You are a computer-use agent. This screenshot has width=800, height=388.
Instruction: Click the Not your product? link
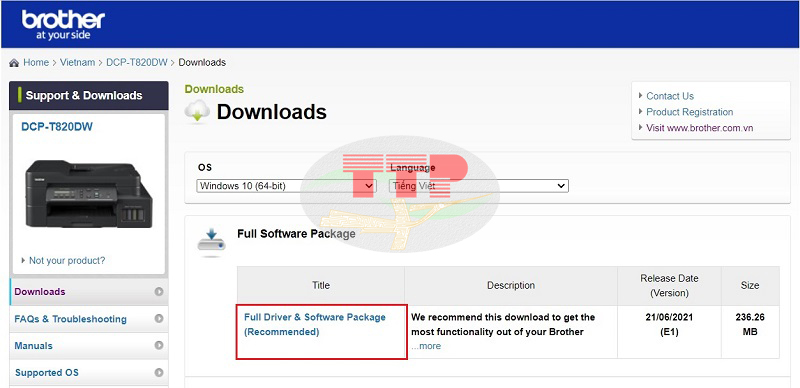pos(67,260)
